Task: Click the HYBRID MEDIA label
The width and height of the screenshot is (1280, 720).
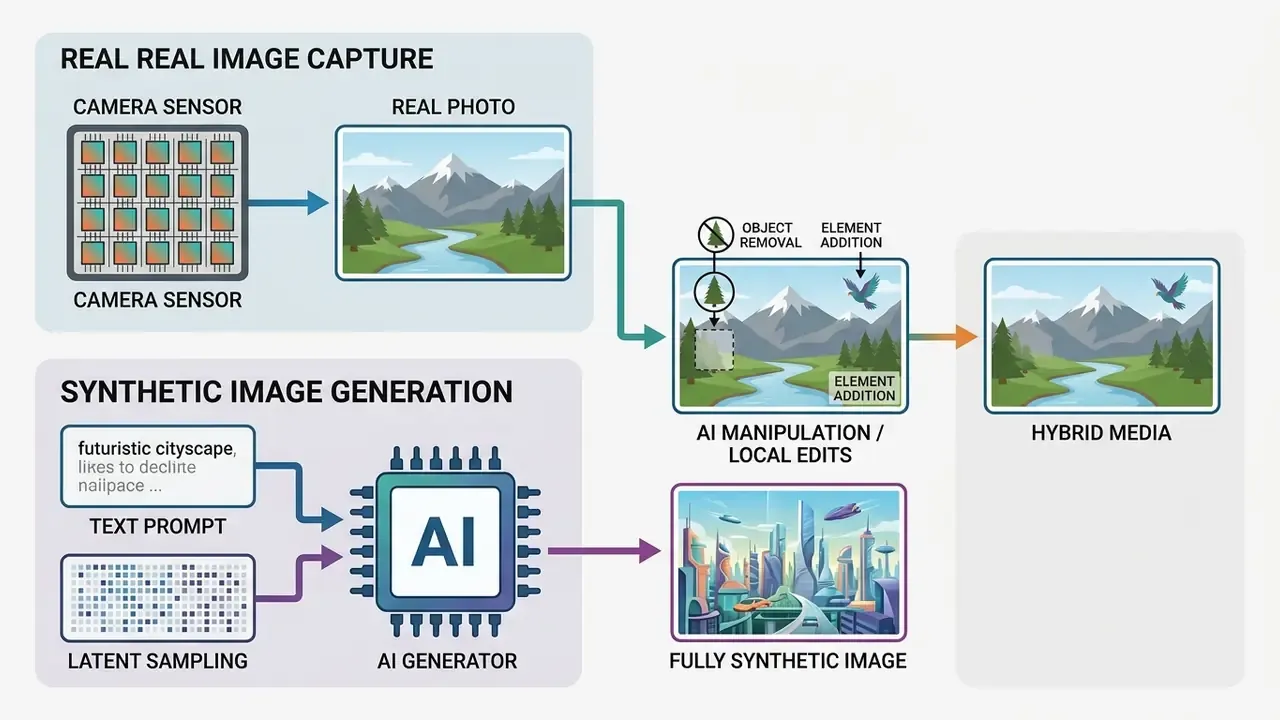Action: tap(1101, 433)
